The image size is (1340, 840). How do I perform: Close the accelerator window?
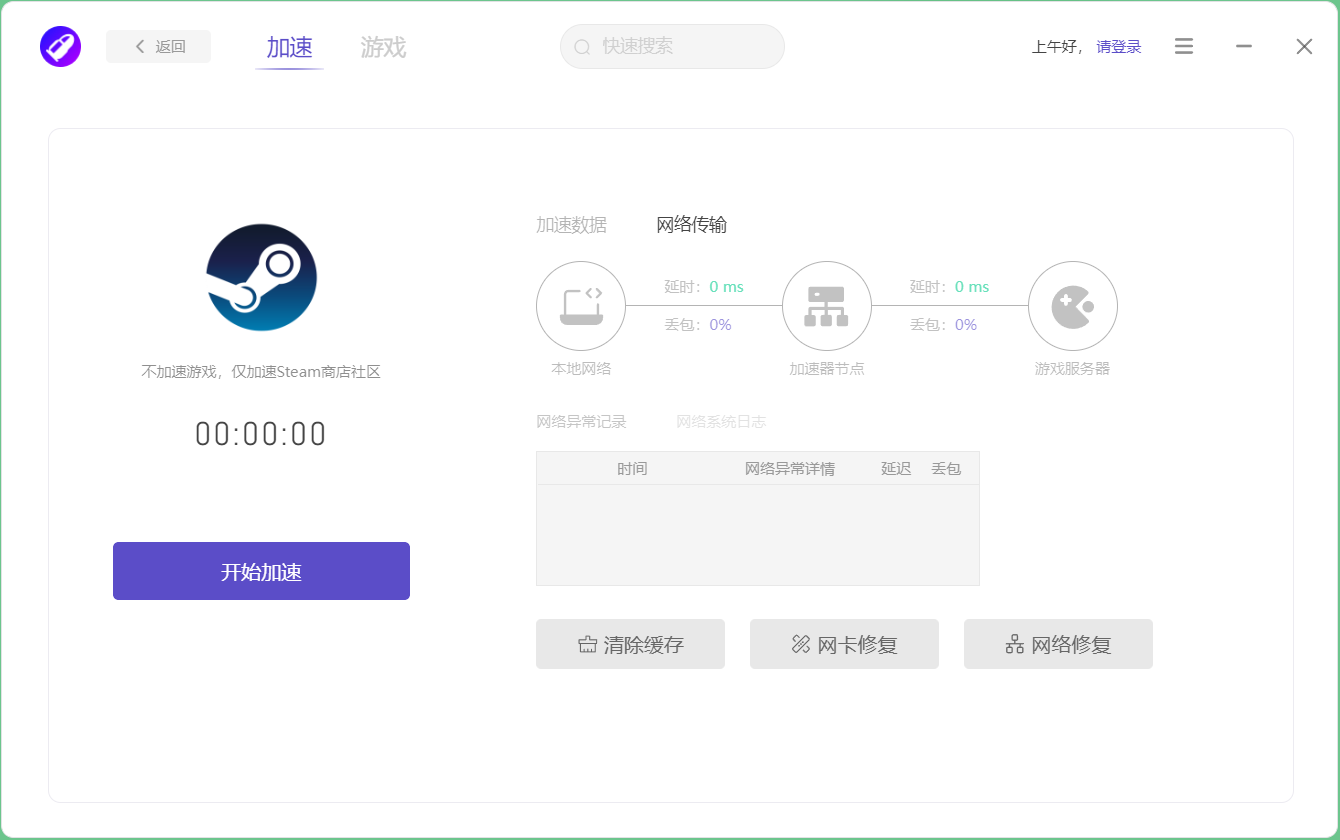[x=1304, y=46]
